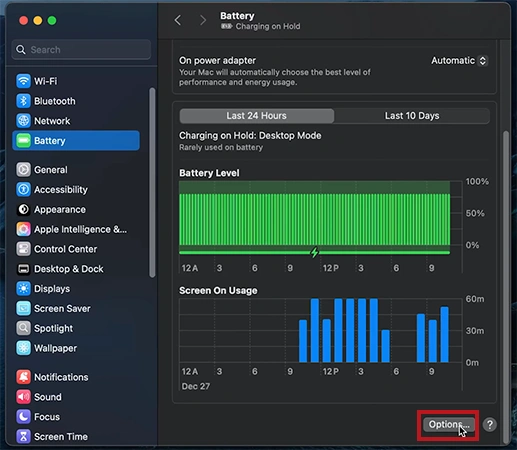The width and height of the screenshot is (517, 450).
Task: Click the green zoom window button
Action: 52,21
